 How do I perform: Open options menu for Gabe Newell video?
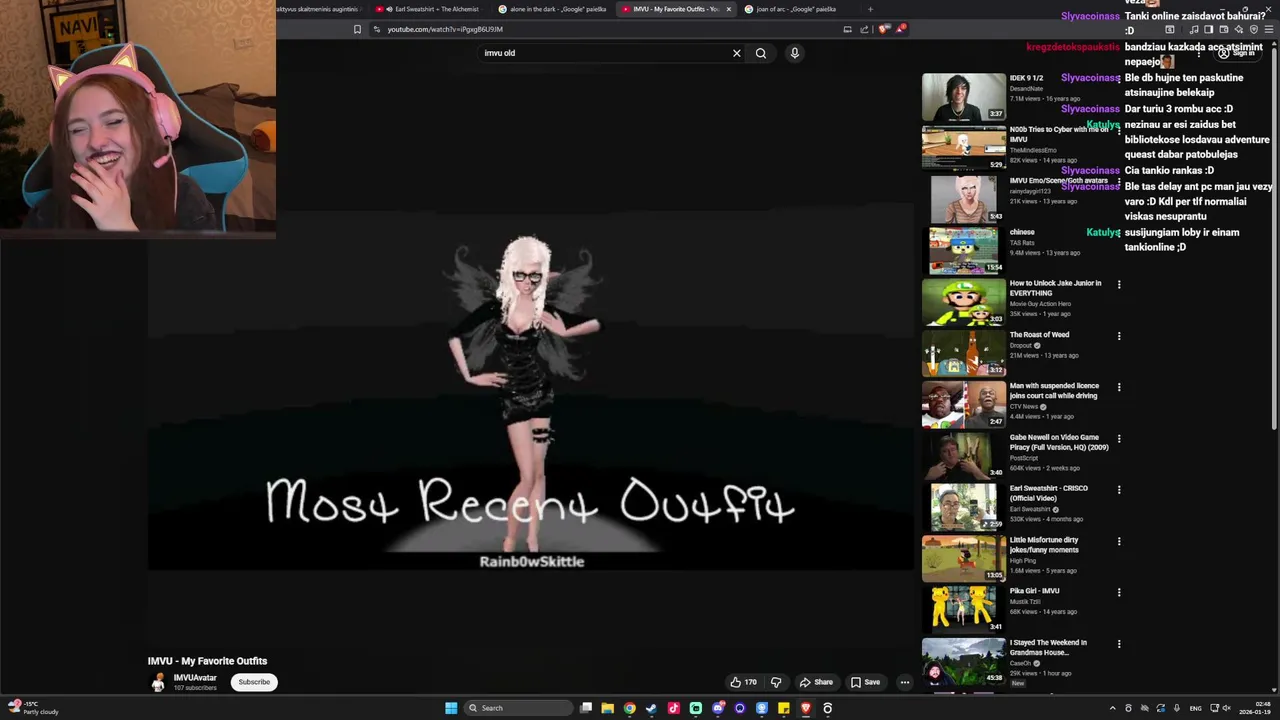(x=1119, y=439)
